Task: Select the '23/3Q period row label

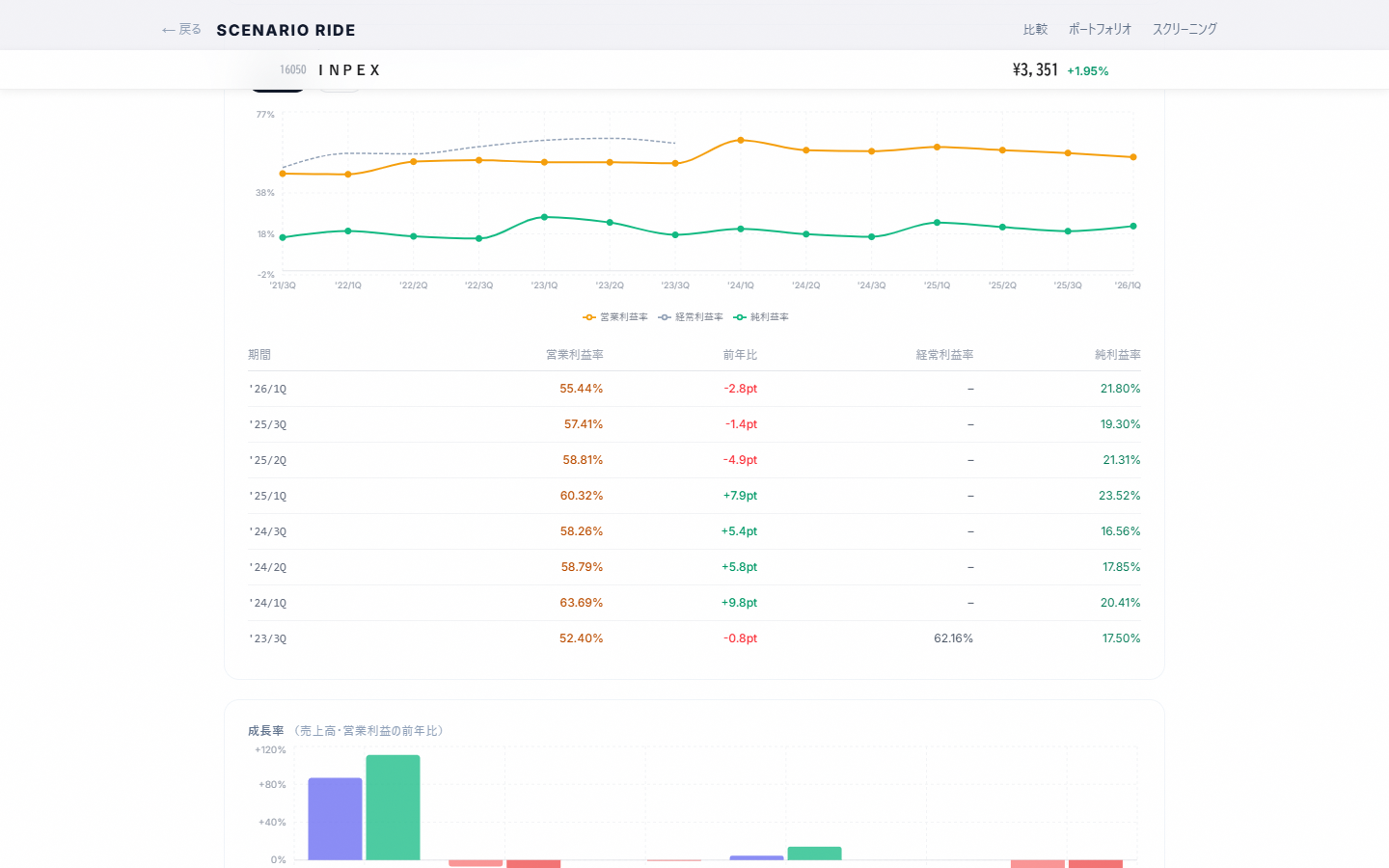Action: coord(268,639)
